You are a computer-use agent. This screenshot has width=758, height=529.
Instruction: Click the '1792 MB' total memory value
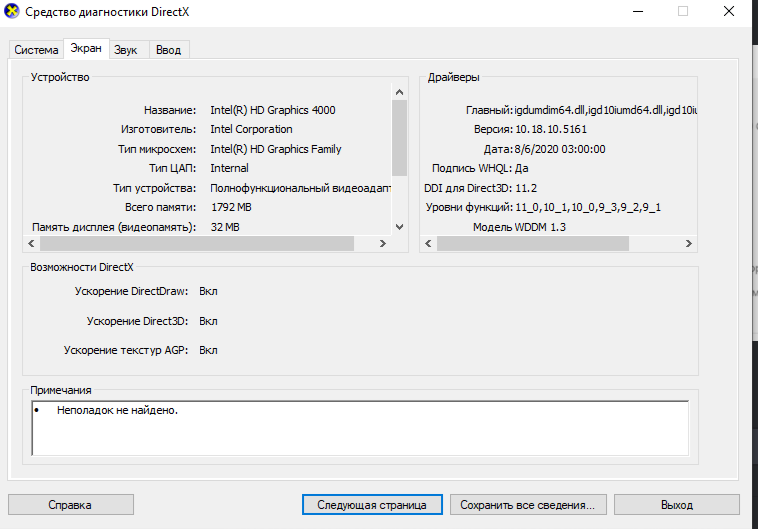click(x=231, y=207)
